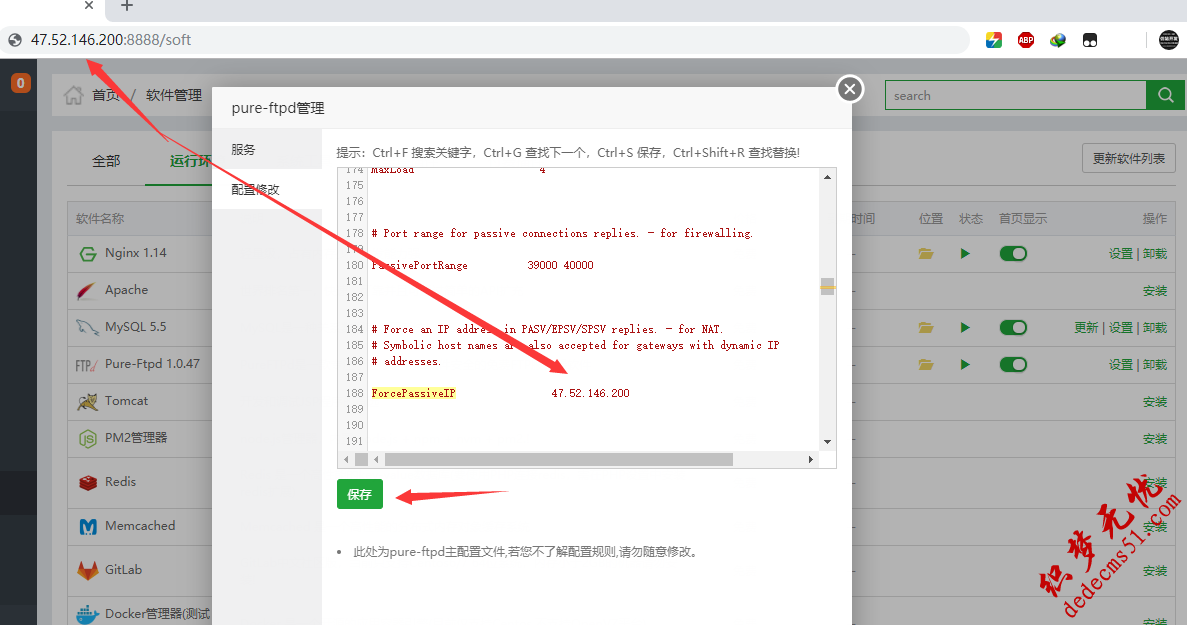Click 安装 link for Apache

tap(1154, 291)
